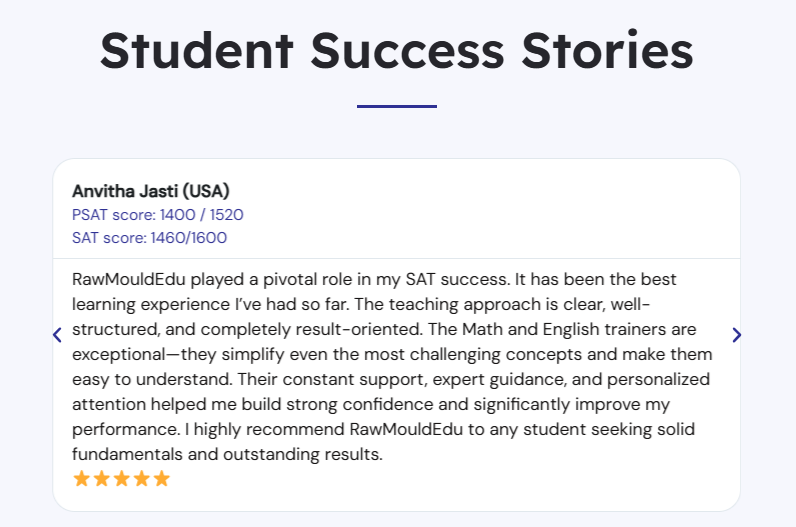Click the short blue underline below heading
Image resolution: width=796 pixels, height=527 pixels.
(397, 106)
